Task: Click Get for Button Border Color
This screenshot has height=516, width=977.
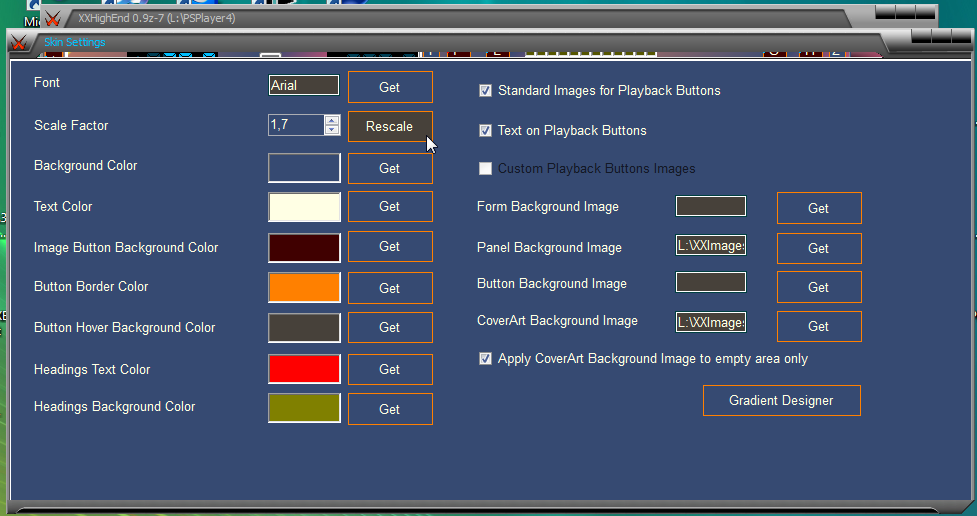Action: coord(390,288)
